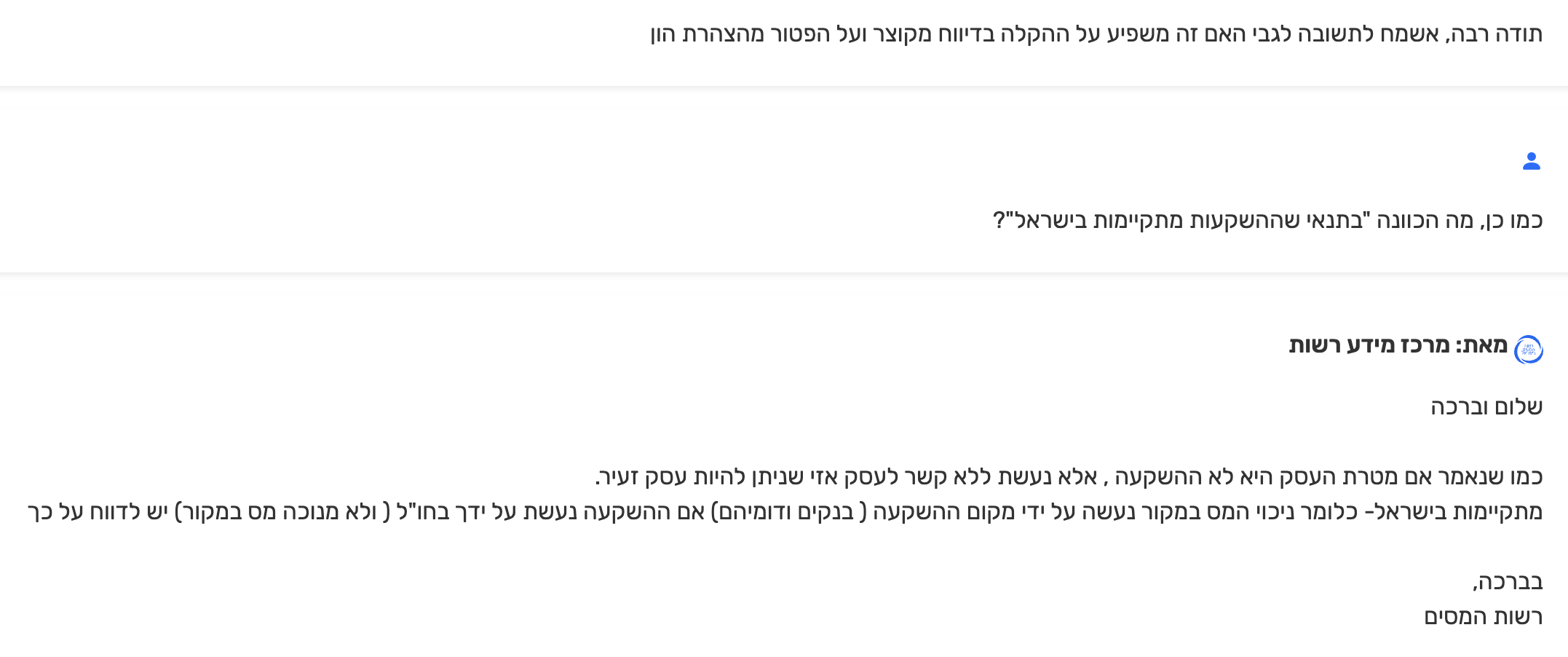The image size is (1568, 657).
Task: Click the word 'בחו"ל' in the reply
Action: 419,512
